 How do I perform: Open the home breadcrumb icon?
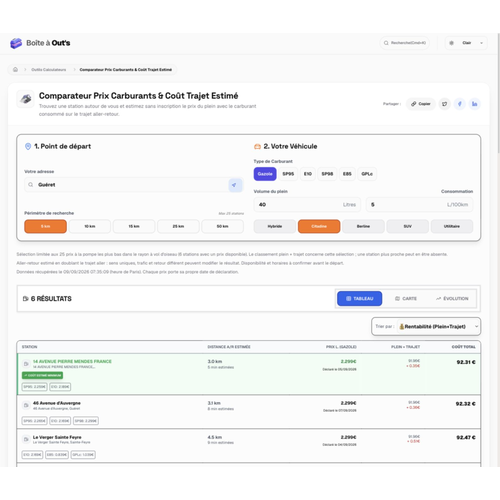coord(15,69)
